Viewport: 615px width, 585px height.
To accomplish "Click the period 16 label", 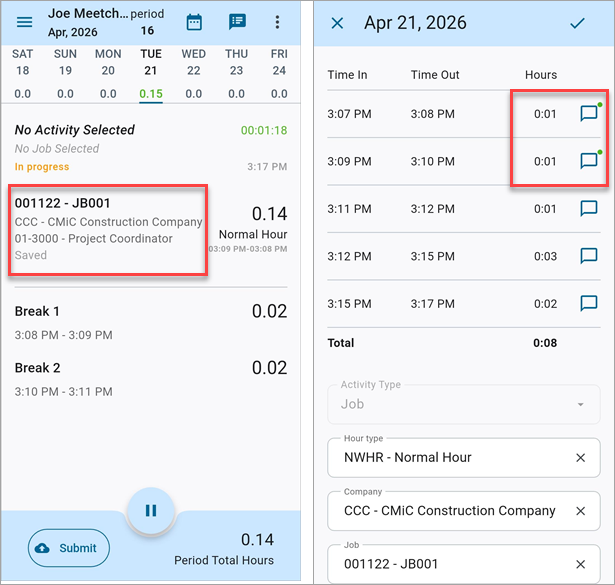I will pos(147,22).
